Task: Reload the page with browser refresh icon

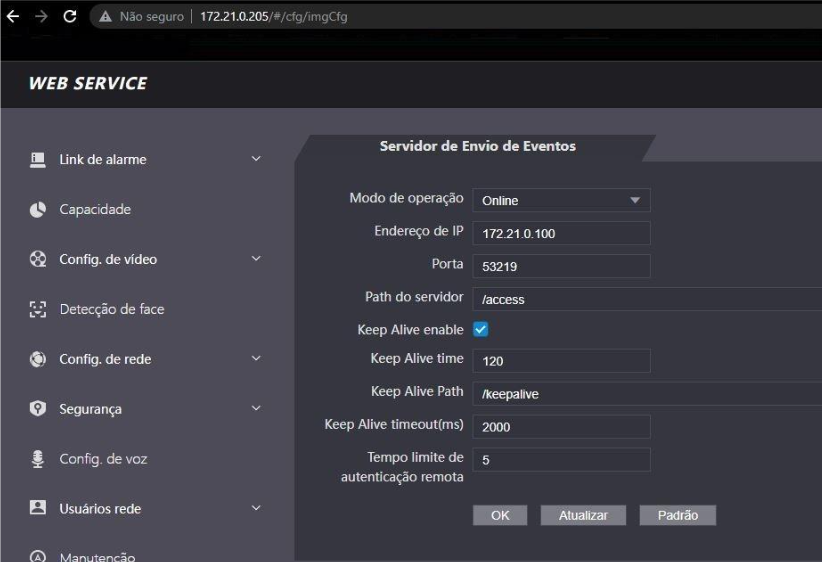Action: pyautogui.click(x=69, y=17)
